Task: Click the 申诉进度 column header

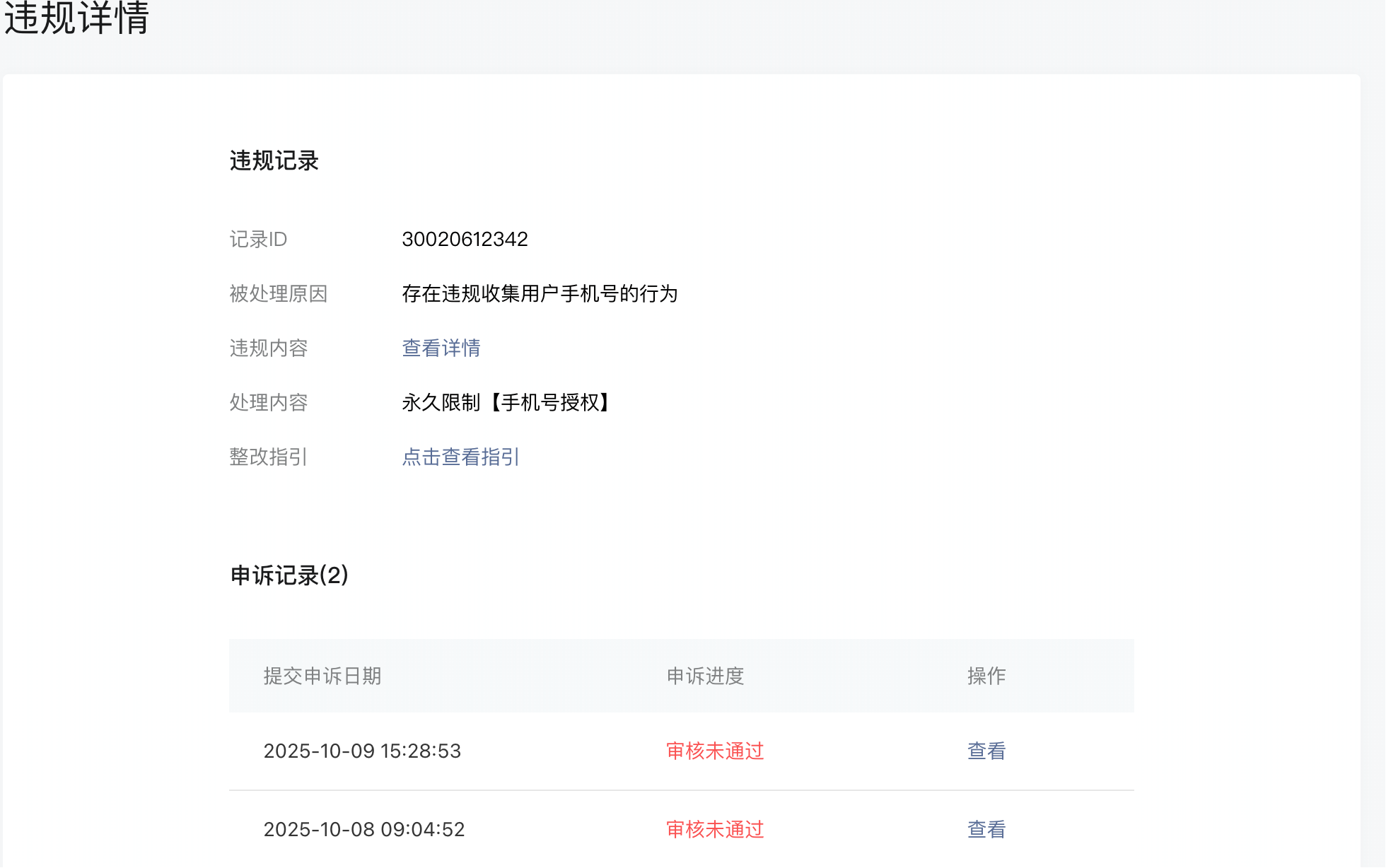Action: [x=705, y=676]
